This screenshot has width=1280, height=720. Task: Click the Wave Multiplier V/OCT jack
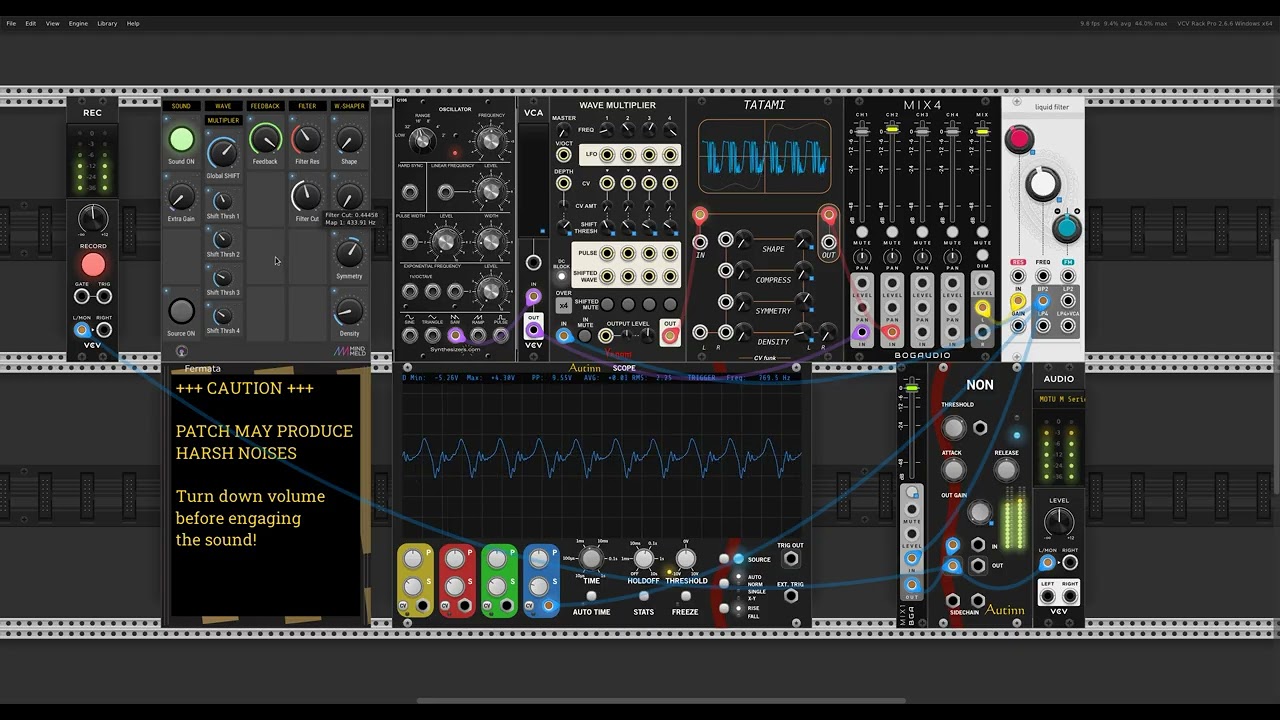click(x=564, y=155)
